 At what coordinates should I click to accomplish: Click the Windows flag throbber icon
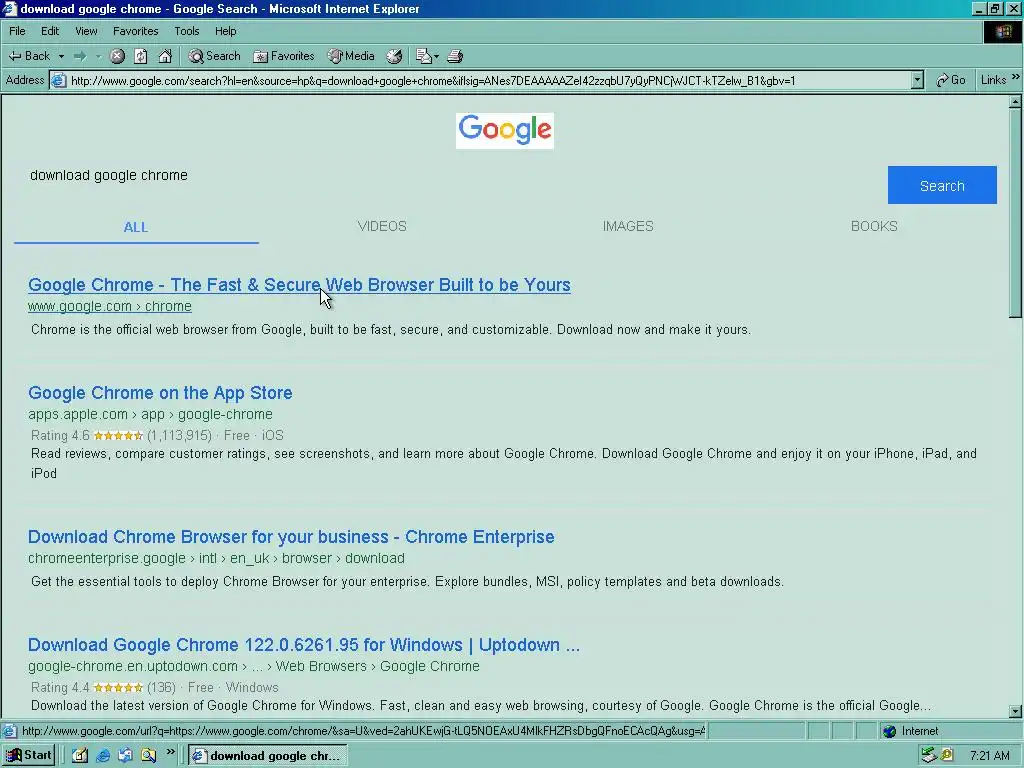click(x=1002, y=32)
